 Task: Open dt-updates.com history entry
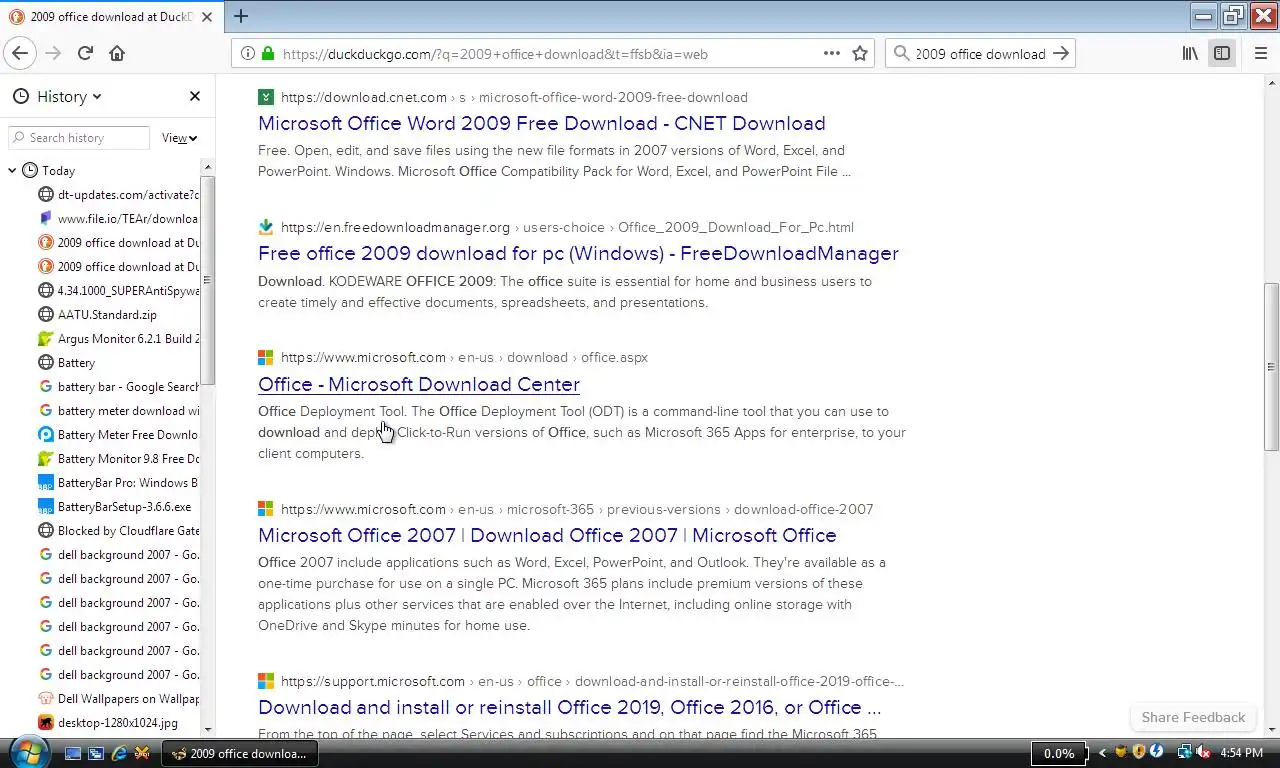tap(118, 195)
